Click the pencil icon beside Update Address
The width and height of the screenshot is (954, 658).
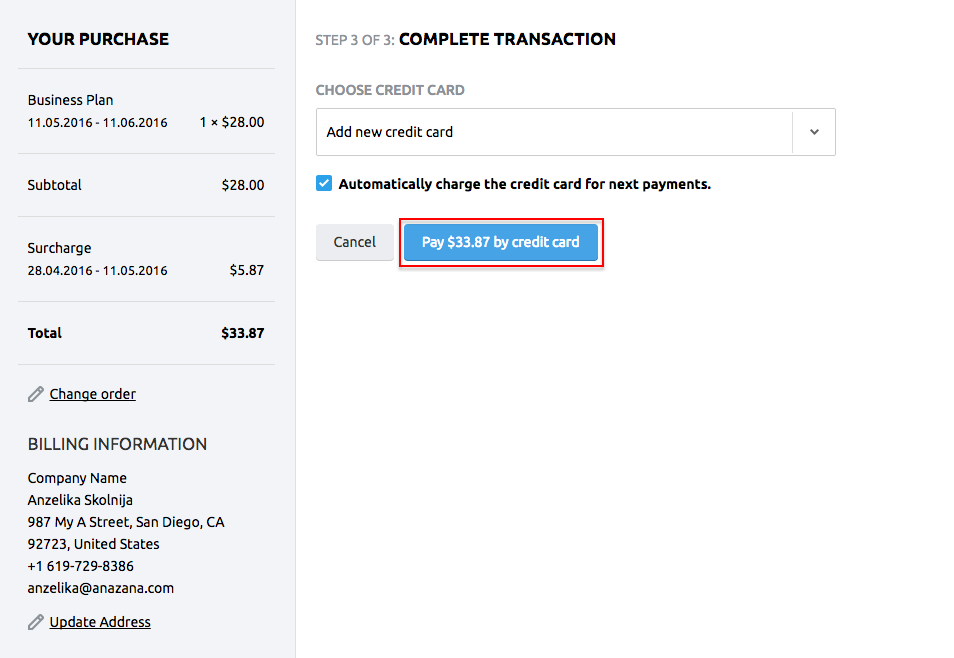[x=36, y=622]
